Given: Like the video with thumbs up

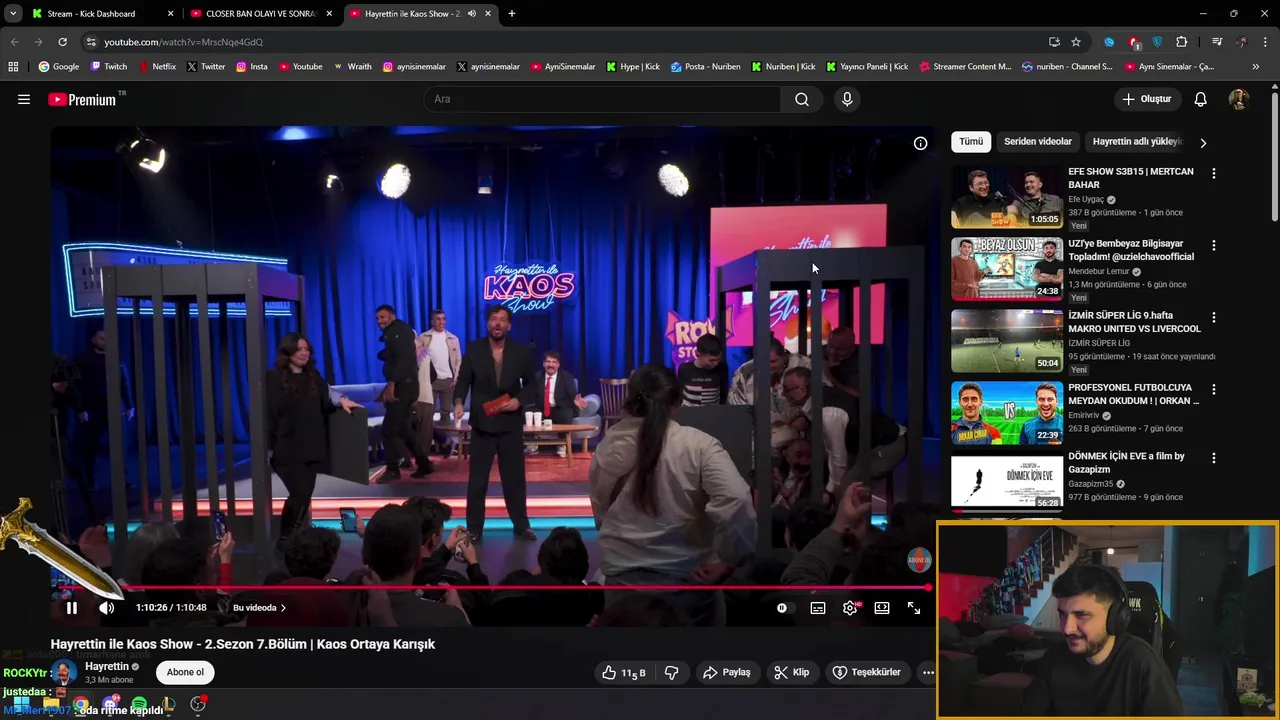Looking at the screenshot, I should click(x=623, y=672).
